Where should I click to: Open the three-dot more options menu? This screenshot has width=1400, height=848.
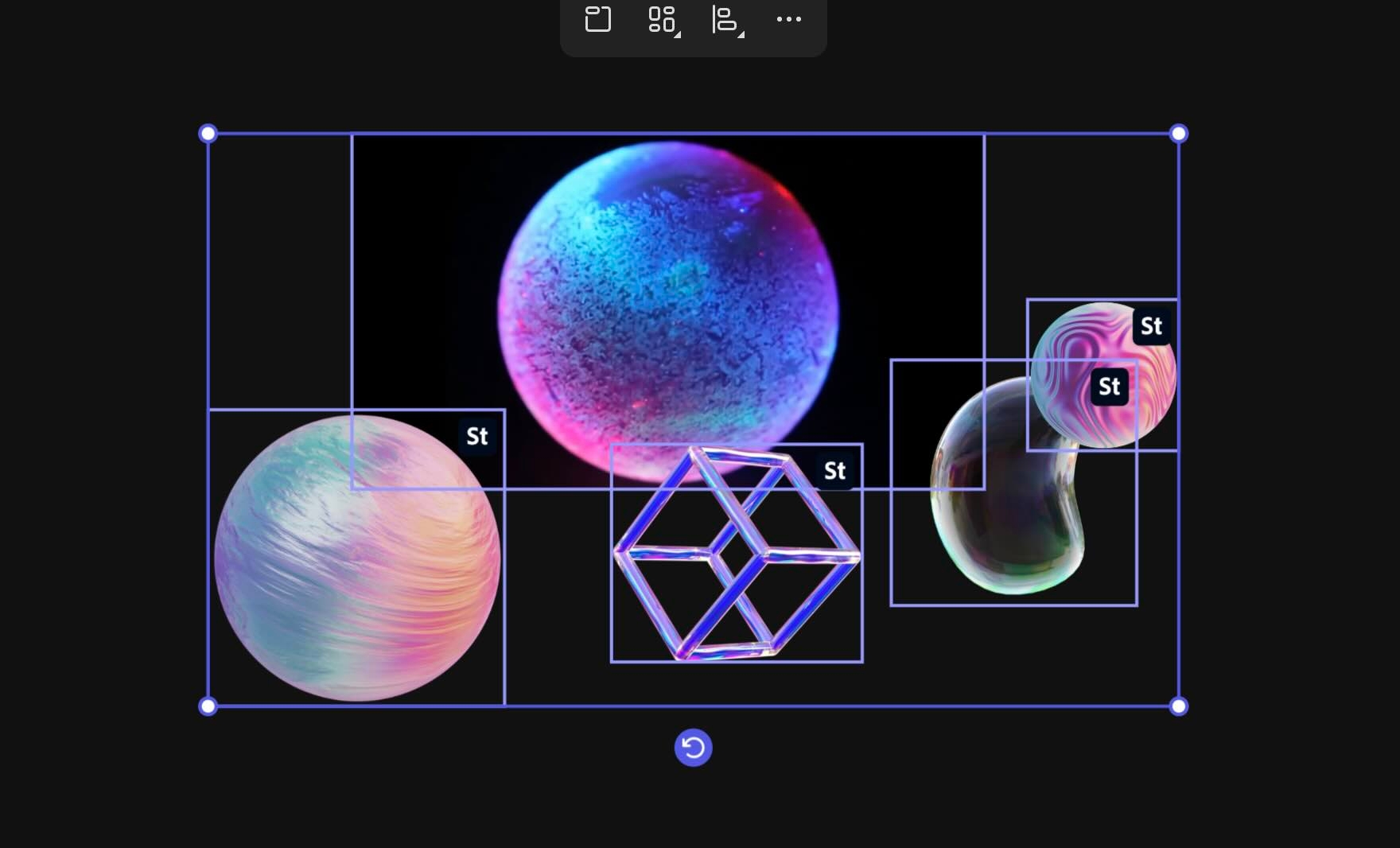[x=788, y=19]
